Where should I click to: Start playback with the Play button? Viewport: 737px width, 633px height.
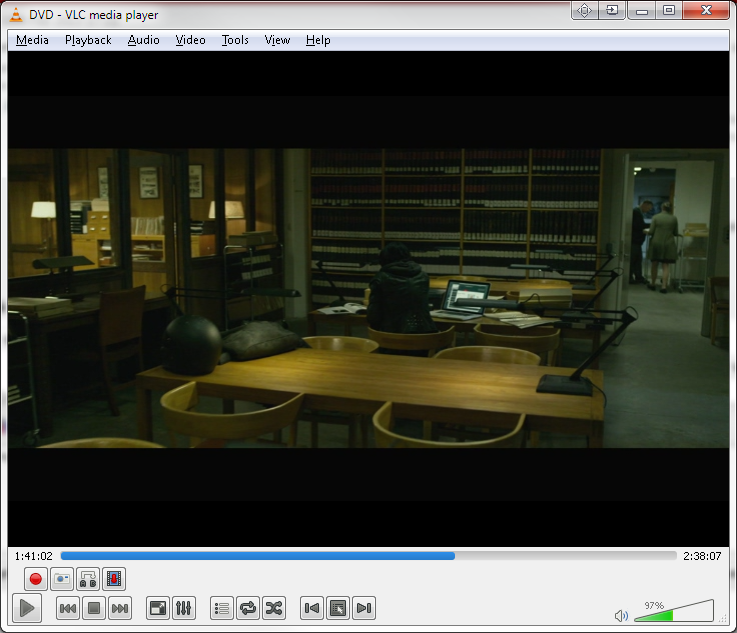(27, 608)
